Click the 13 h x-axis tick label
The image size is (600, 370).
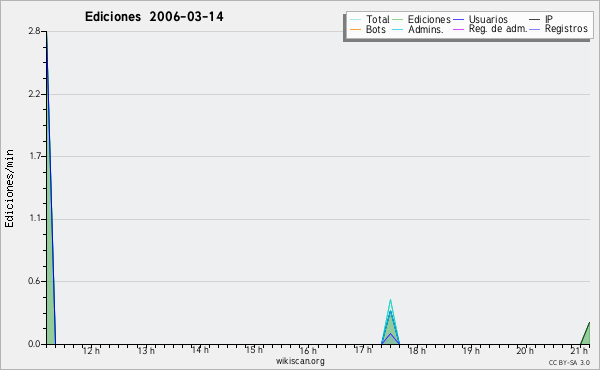(x=146, y=351)
